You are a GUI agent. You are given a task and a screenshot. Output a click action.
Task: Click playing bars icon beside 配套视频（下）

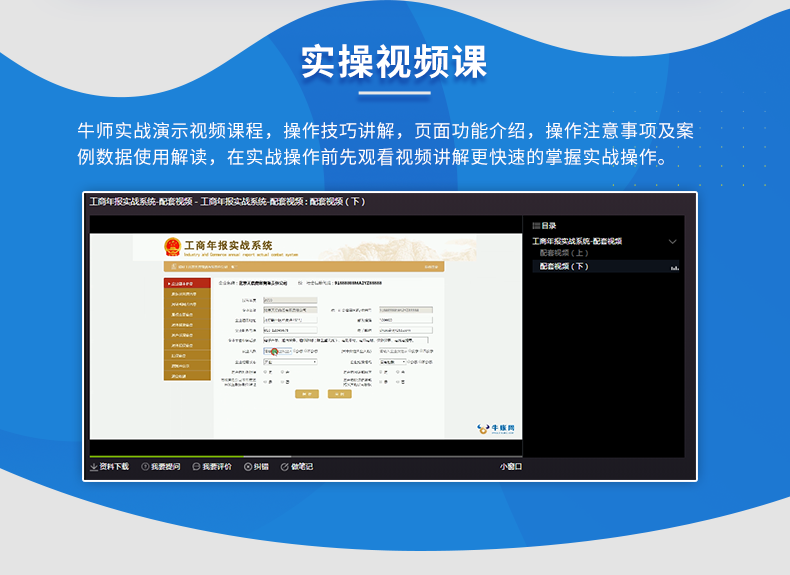pos(674,268)
